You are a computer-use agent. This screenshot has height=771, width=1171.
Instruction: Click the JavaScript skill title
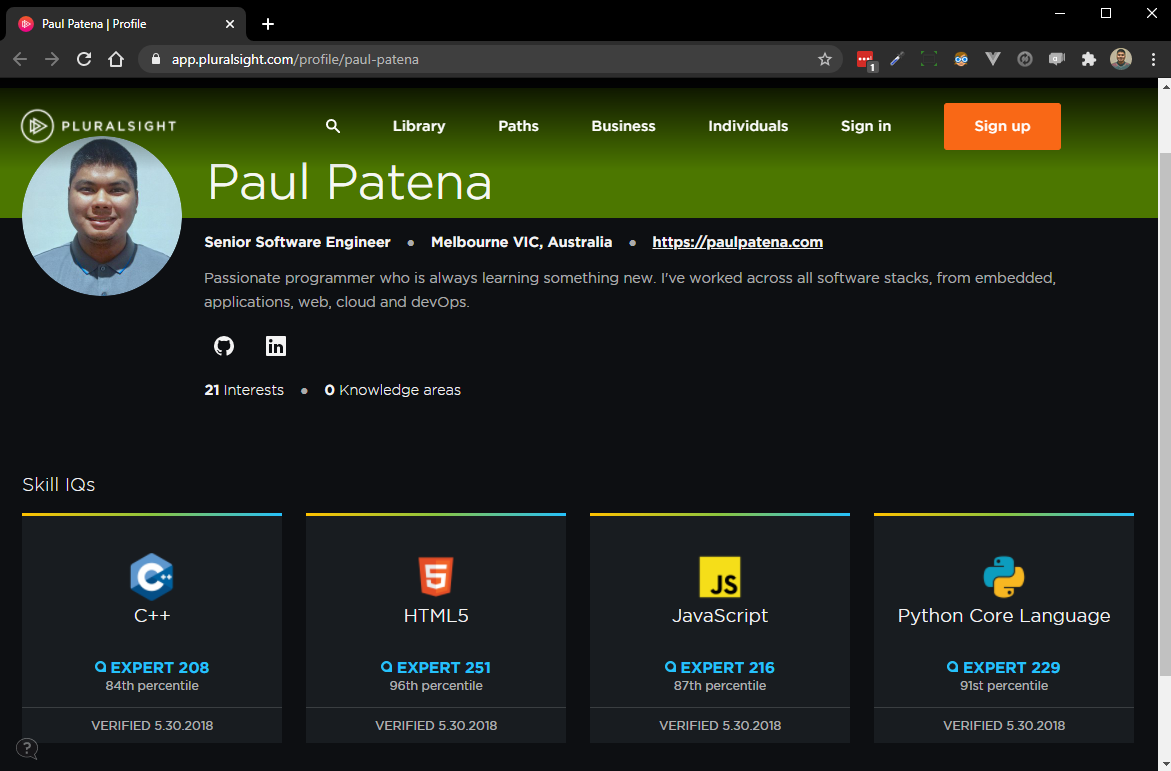pos(720,616)
